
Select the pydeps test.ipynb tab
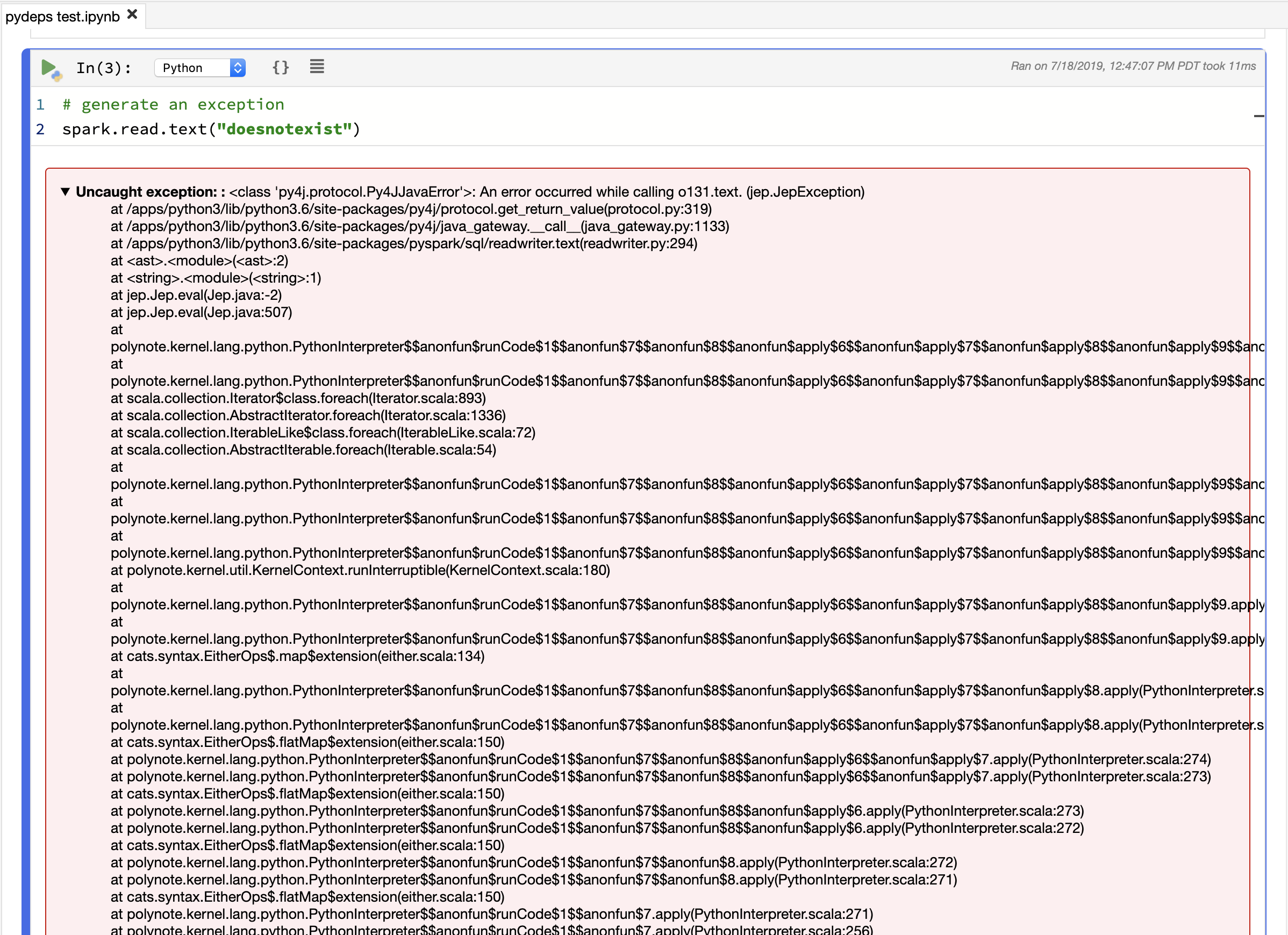coord(62,16)
